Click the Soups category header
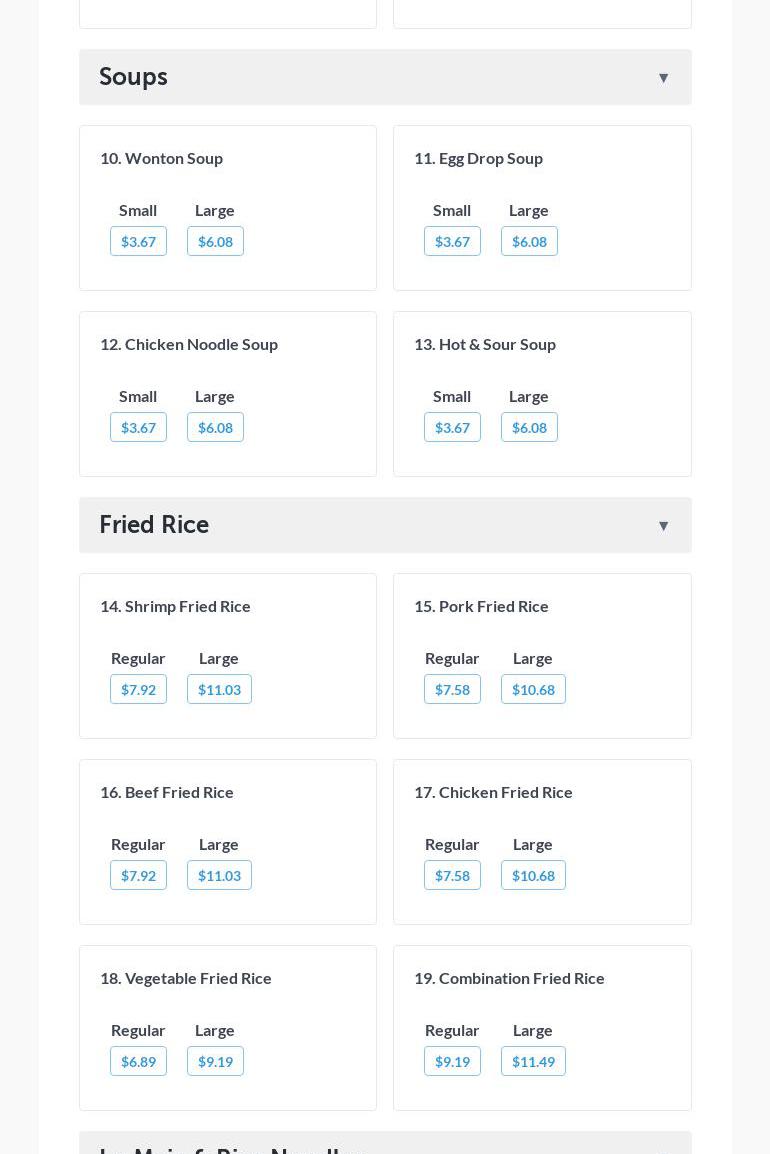The image size is (770, 1154). pyautogui.click(x=134, y=77)
